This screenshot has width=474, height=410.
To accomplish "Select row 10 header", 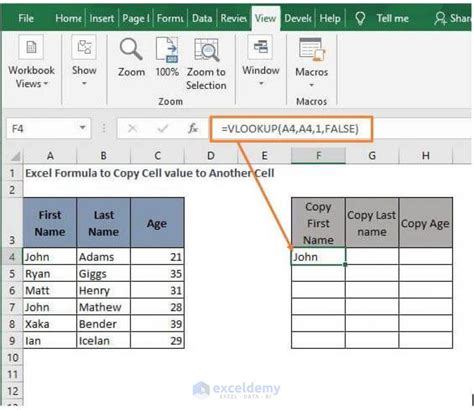I will [12, 357].
